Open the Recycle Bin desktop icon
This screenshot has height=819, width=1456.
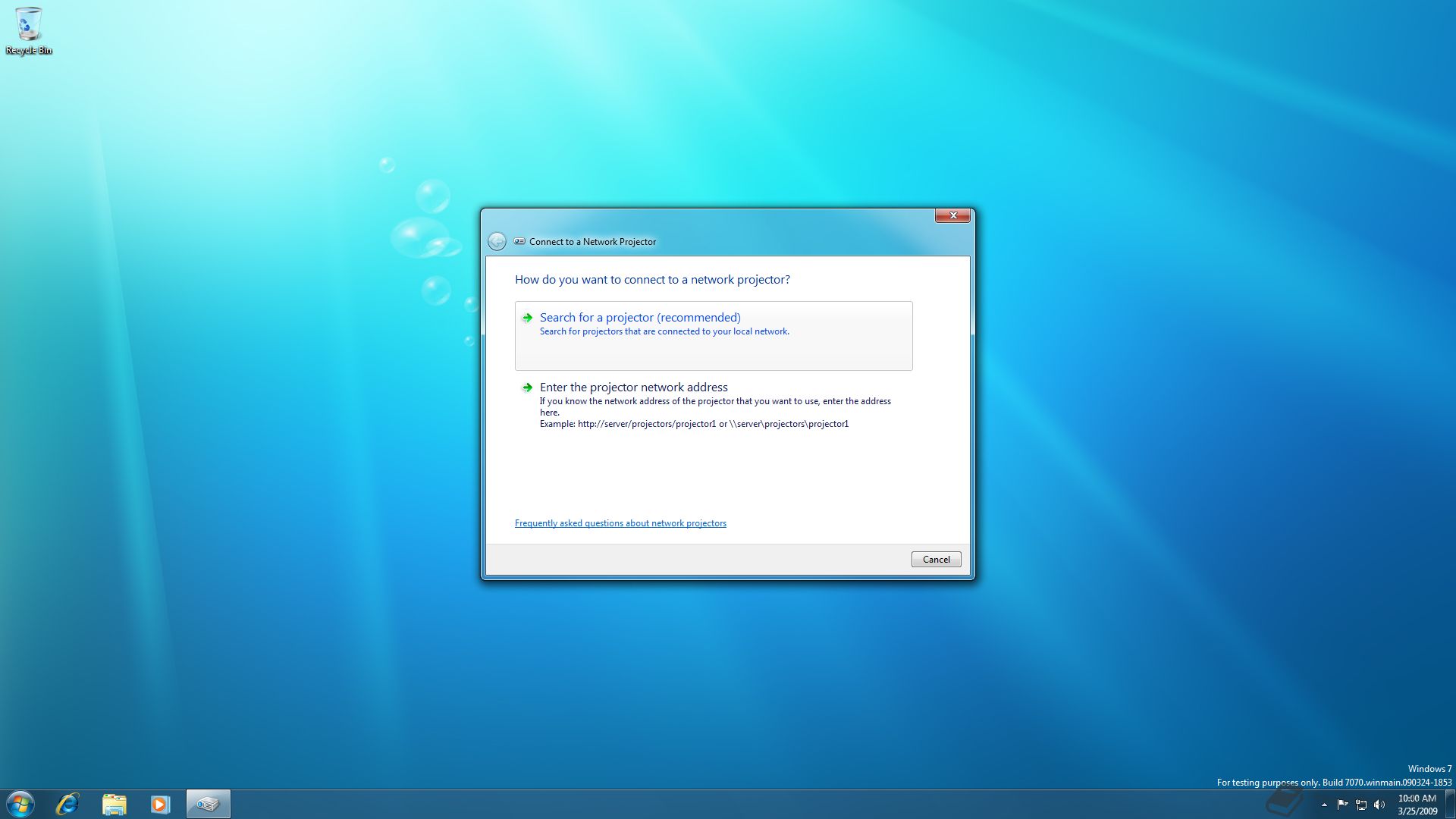coord(28,31)
